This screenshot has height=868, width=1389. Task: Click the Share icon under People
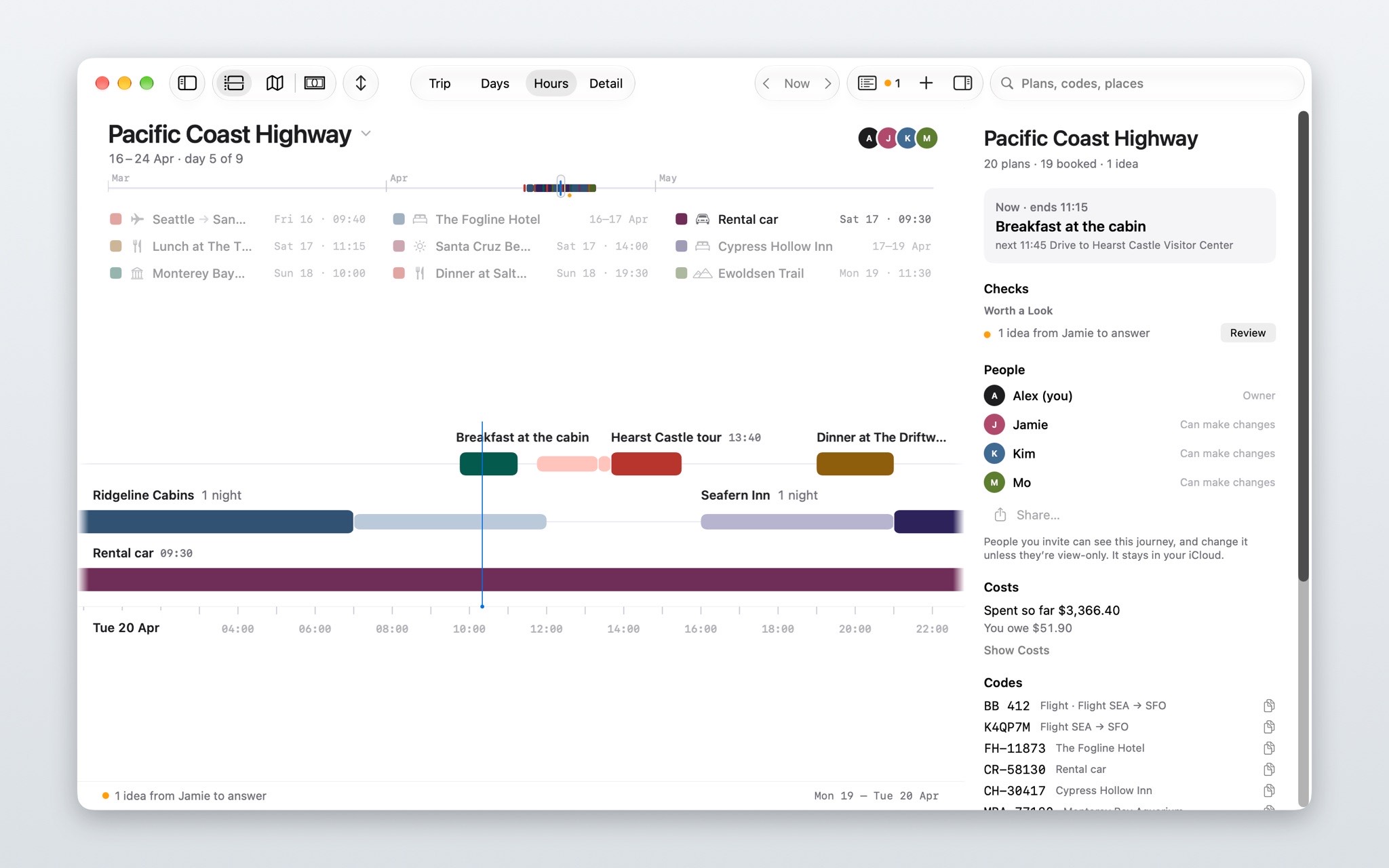(1000, 515)
